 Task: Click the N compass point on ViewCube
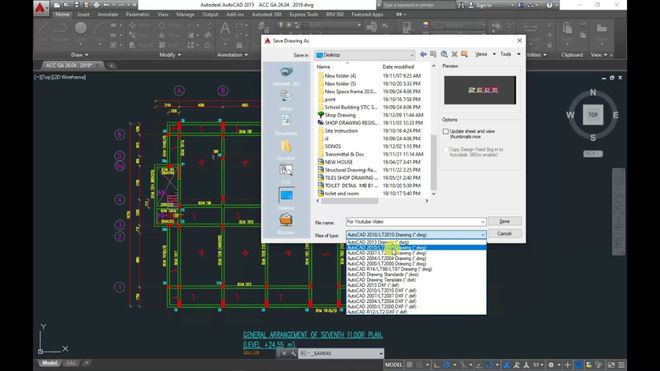(x=593, y=92)
